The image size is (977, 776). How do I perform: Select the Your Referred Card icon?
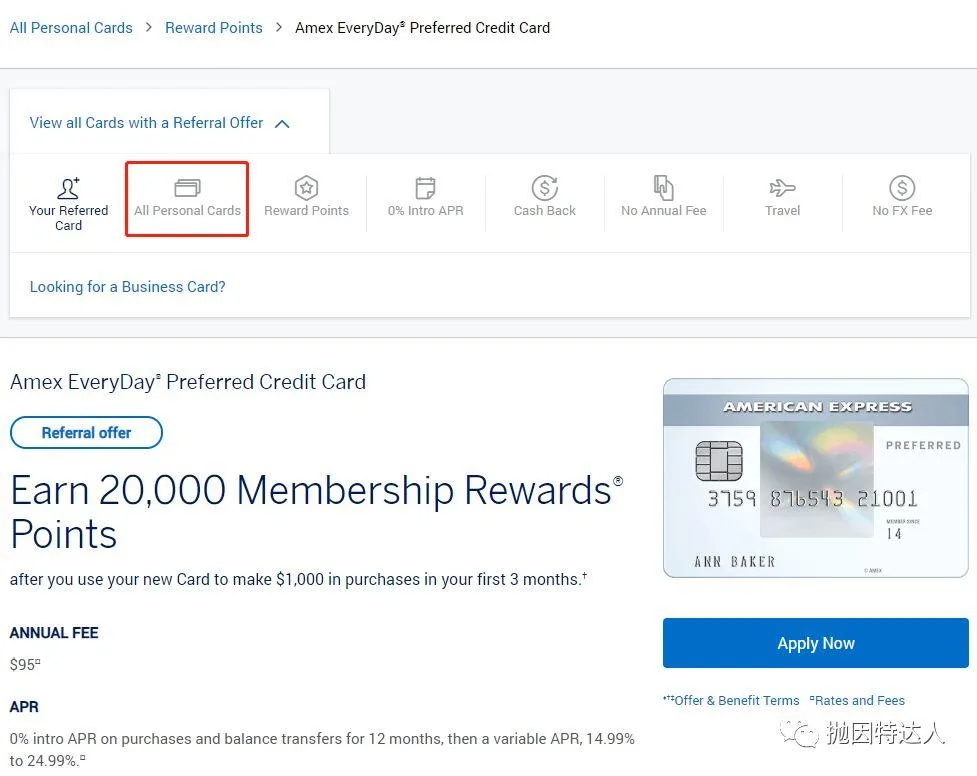[67, 188]
